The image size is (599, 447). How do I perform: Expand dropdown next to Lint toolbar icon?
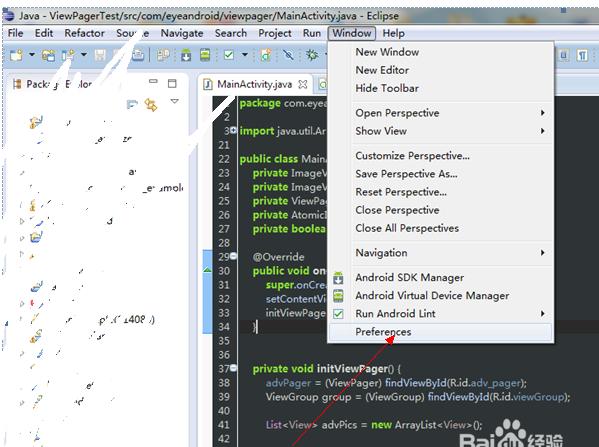click(244, 55)
